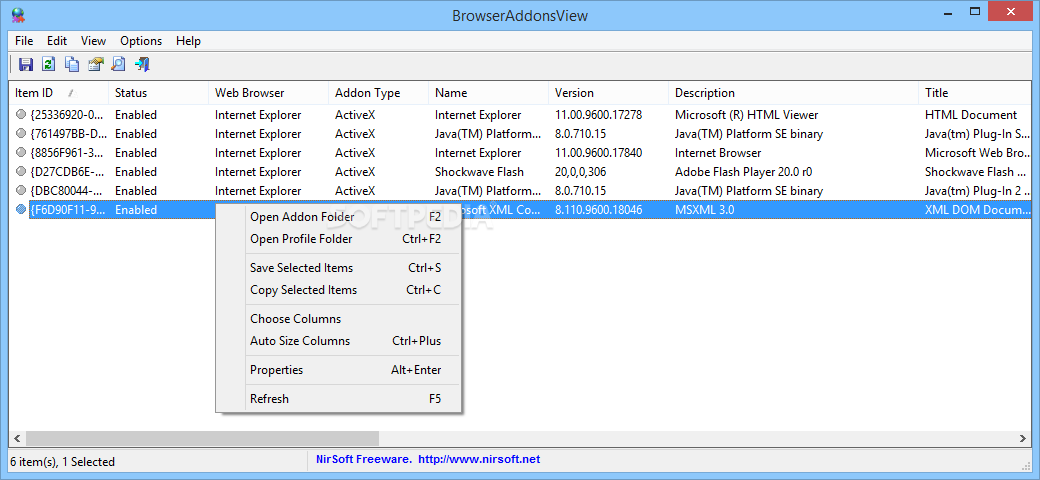Open the Options menu
The width and height of the screenshot is (1040, 480).
(x=141, y=40)
